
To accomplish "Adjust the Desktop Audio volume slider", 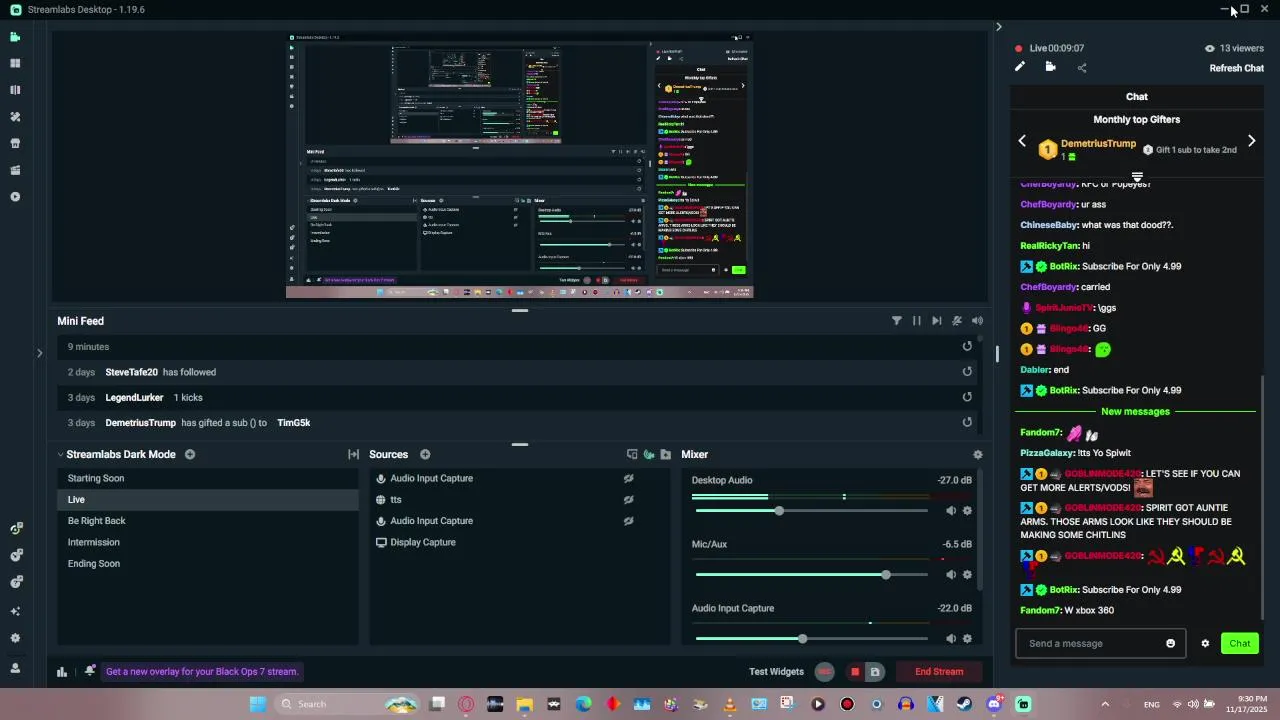I will pos(779,511).
